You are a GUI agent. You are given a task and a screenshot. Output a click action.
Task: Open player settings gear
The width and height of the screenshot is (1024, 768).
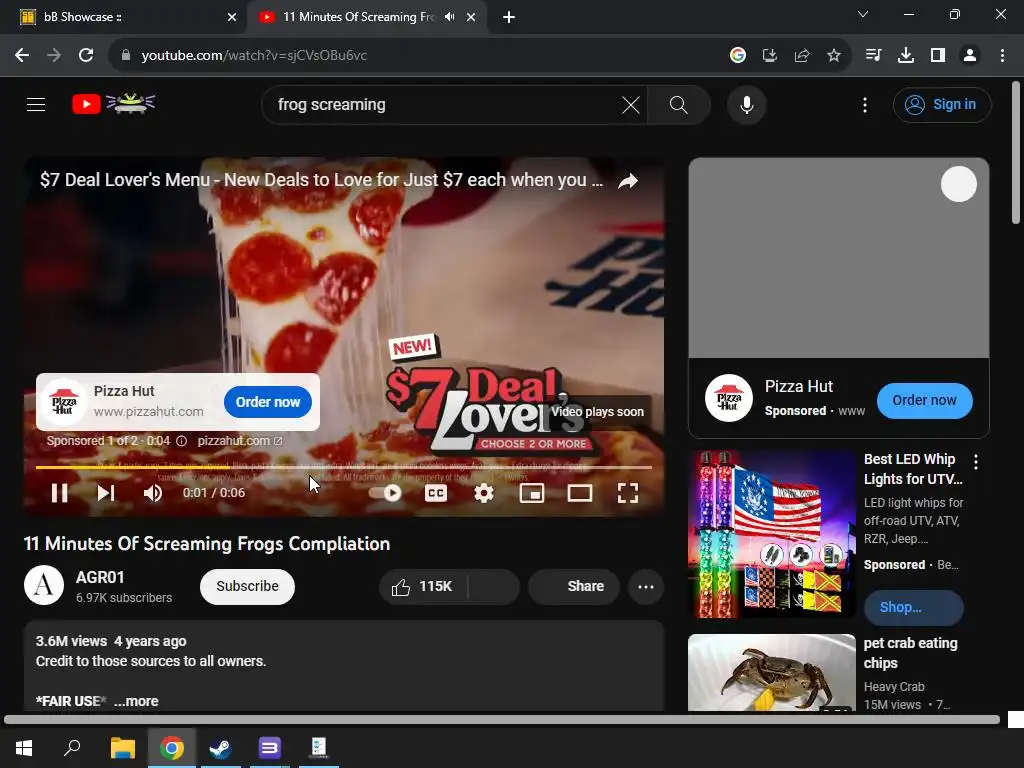click(x=483, y=493)
